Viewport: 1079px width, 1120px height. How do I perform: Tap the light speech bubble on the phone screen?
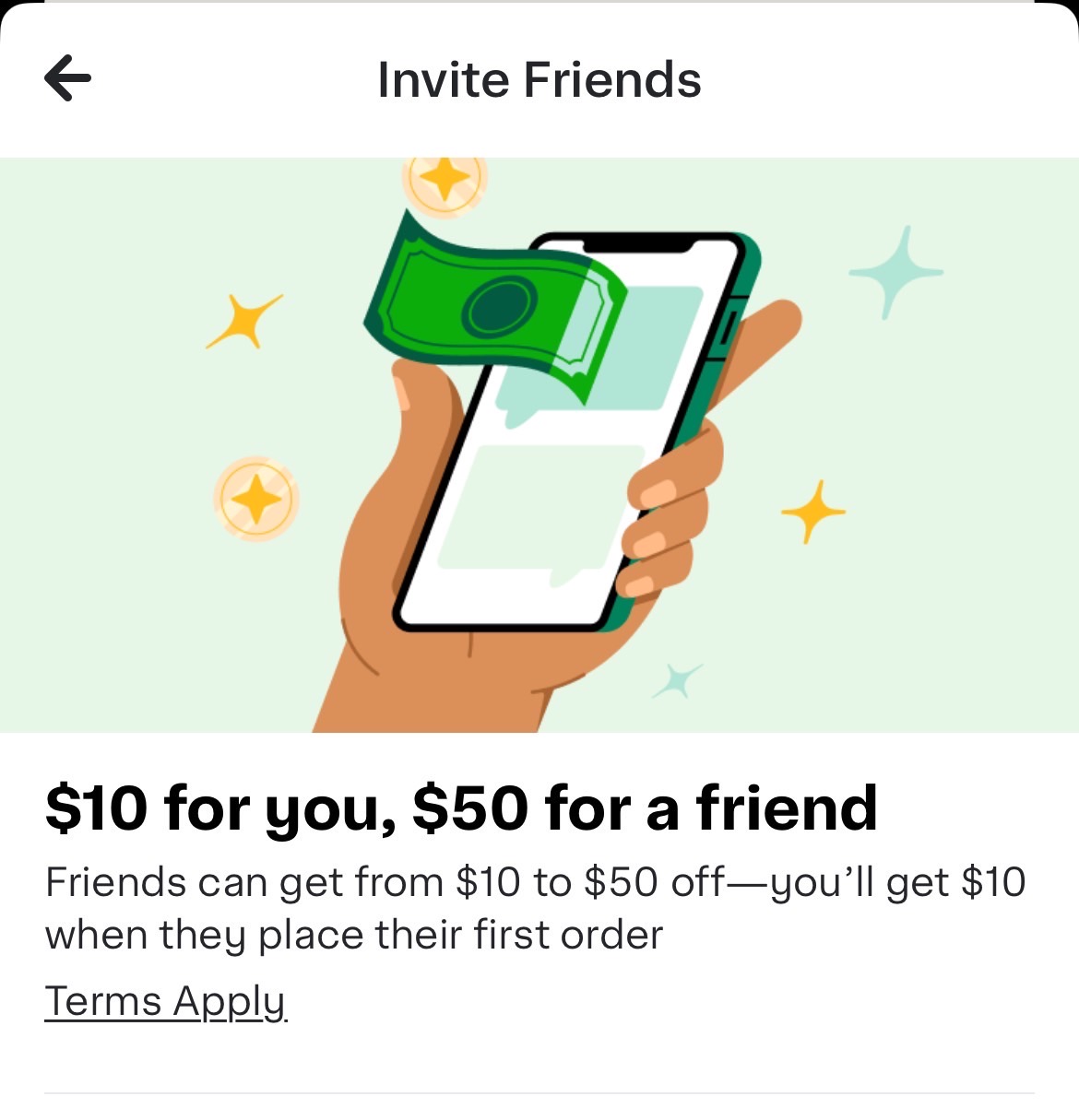[539, 513]
